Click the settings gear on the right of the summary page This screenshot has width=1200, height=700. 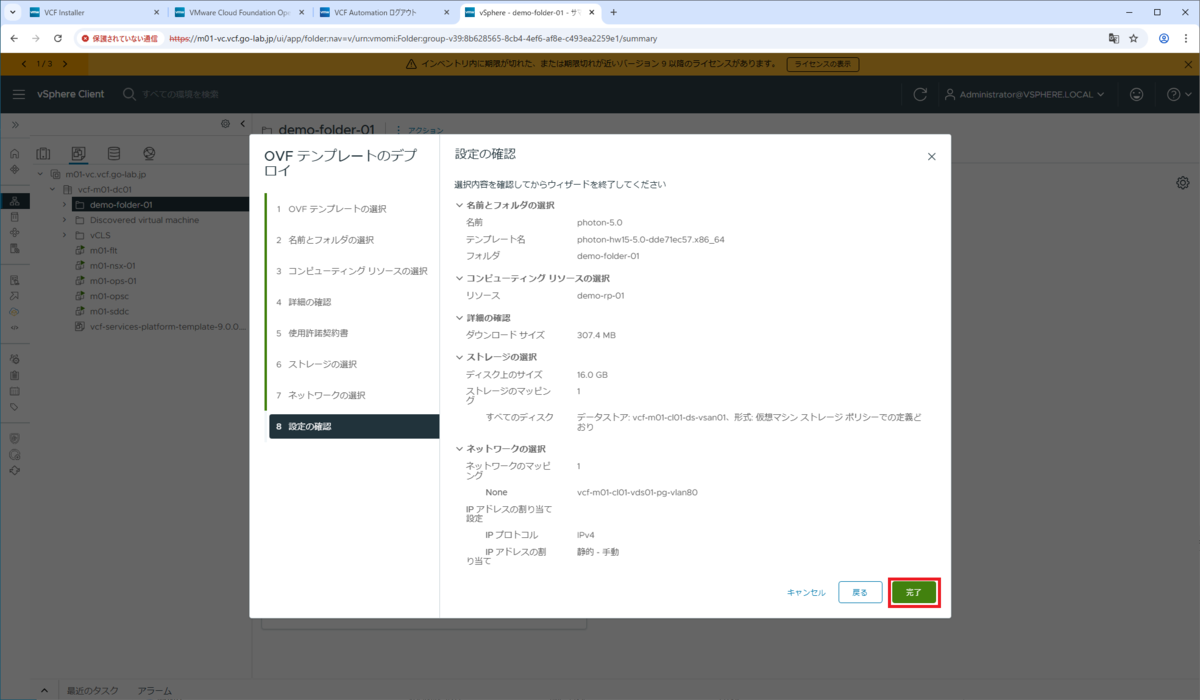[x=1183, y=183]
